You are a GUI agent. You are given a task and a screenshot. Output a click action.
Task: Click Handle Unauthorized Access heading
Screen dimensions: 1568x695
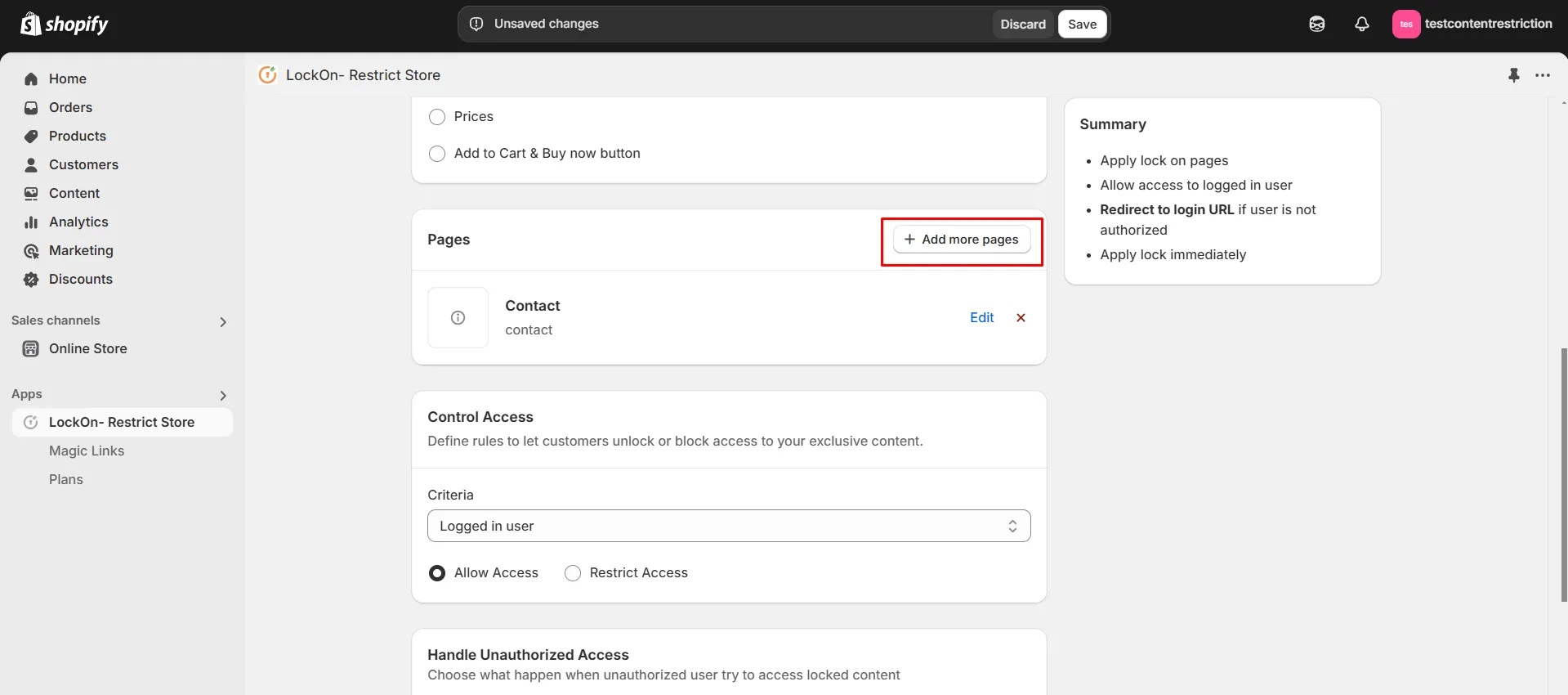pyautogui.click(x=528, y=655)
